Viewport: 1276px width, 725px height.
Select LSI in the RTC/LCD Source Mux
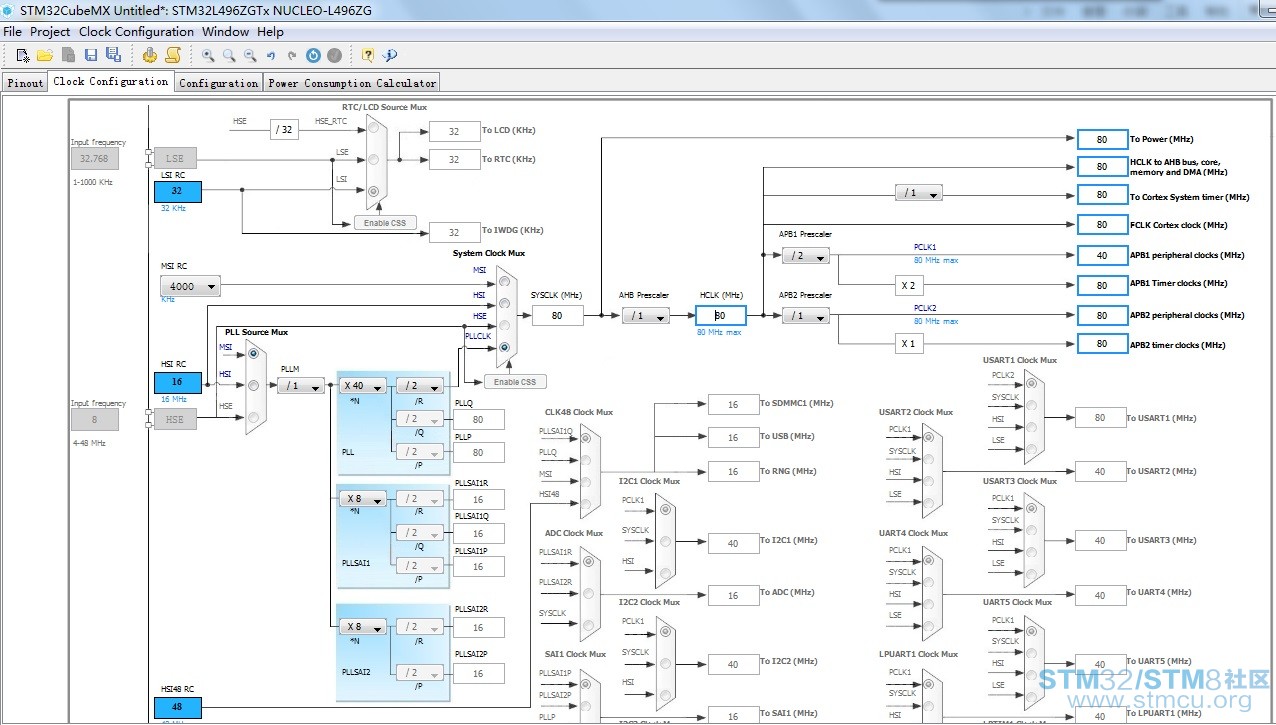pyautogui.click(x=374, y=190)
